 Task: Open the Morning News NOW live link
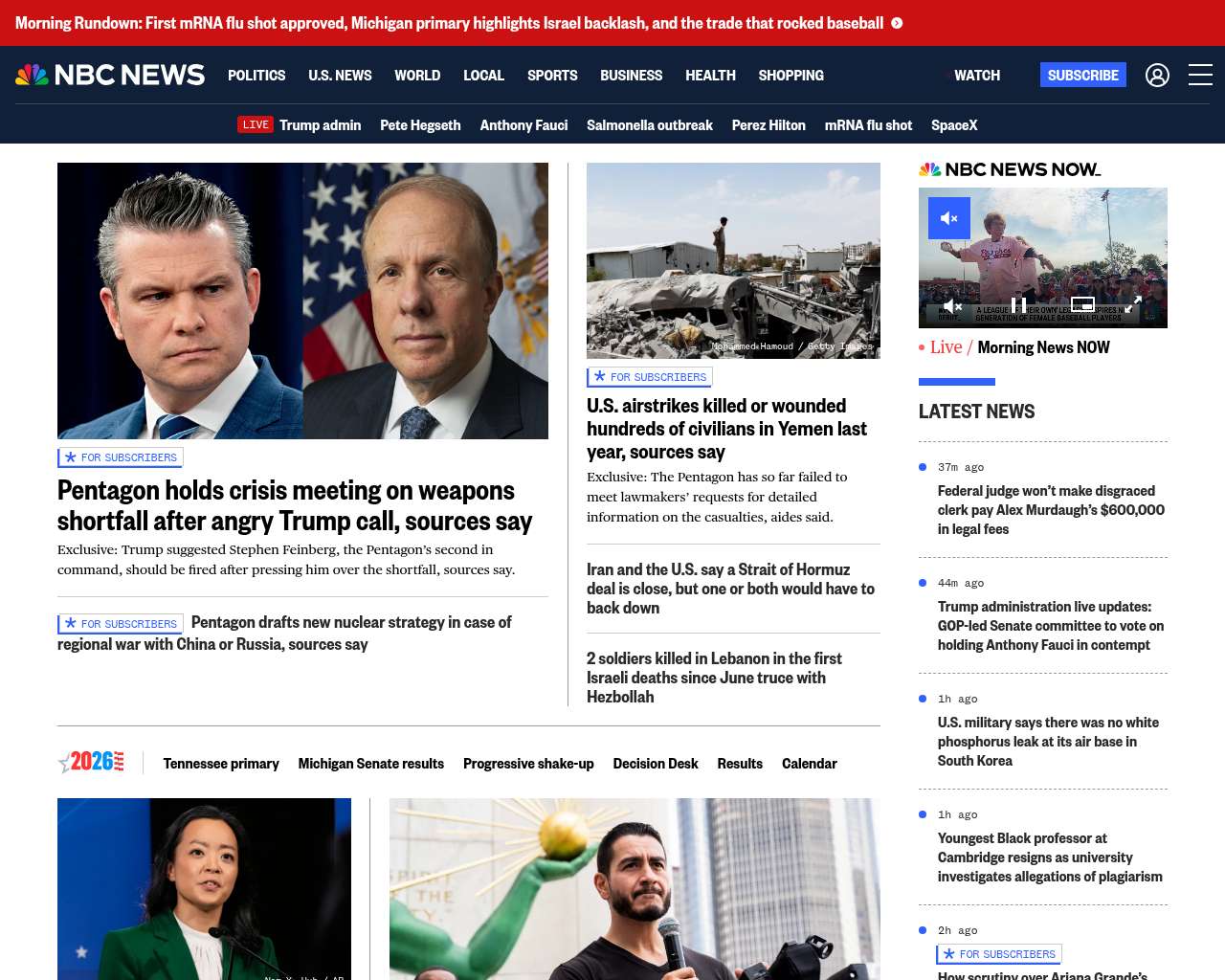(x=1043, y=347)
